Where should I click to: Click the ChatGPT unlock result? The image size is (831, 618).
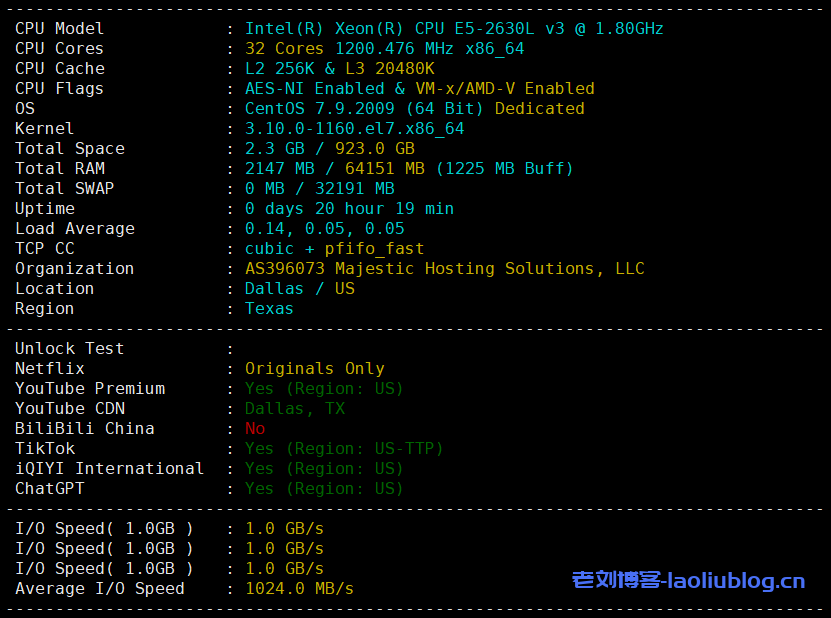click(324, 489)
